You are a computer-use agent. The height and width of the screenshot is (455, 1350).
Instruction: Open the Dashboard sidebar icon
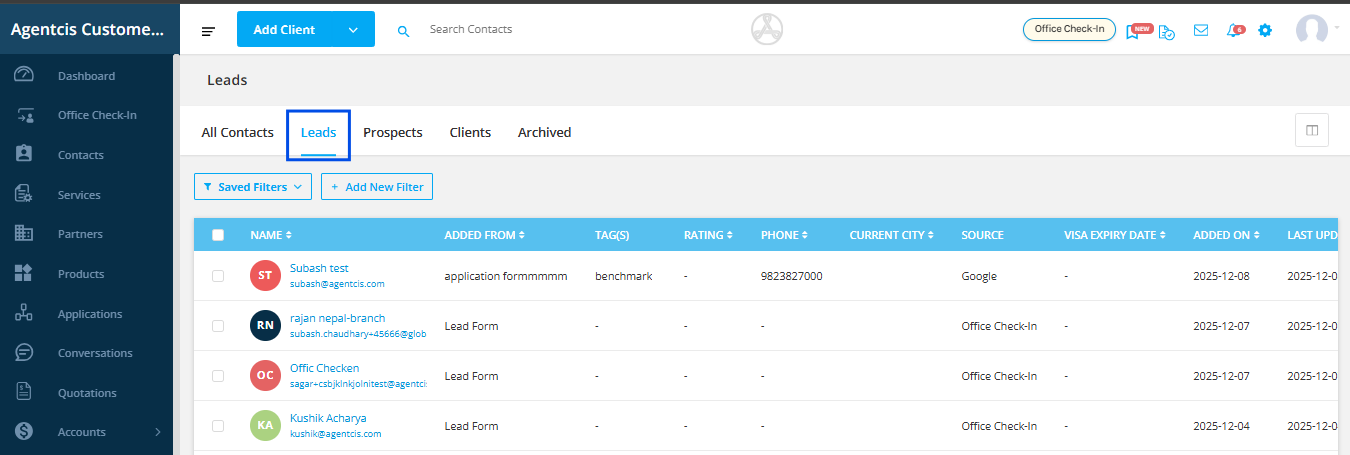click(x=25, y=75)
